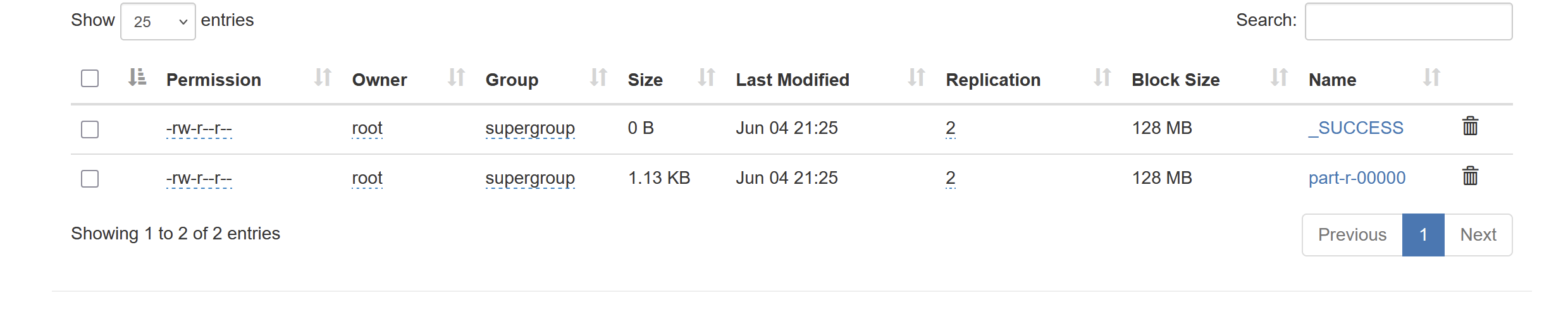Sort by Group column arrows
This screenshot has width=1568, height=319.
point(598,78)
